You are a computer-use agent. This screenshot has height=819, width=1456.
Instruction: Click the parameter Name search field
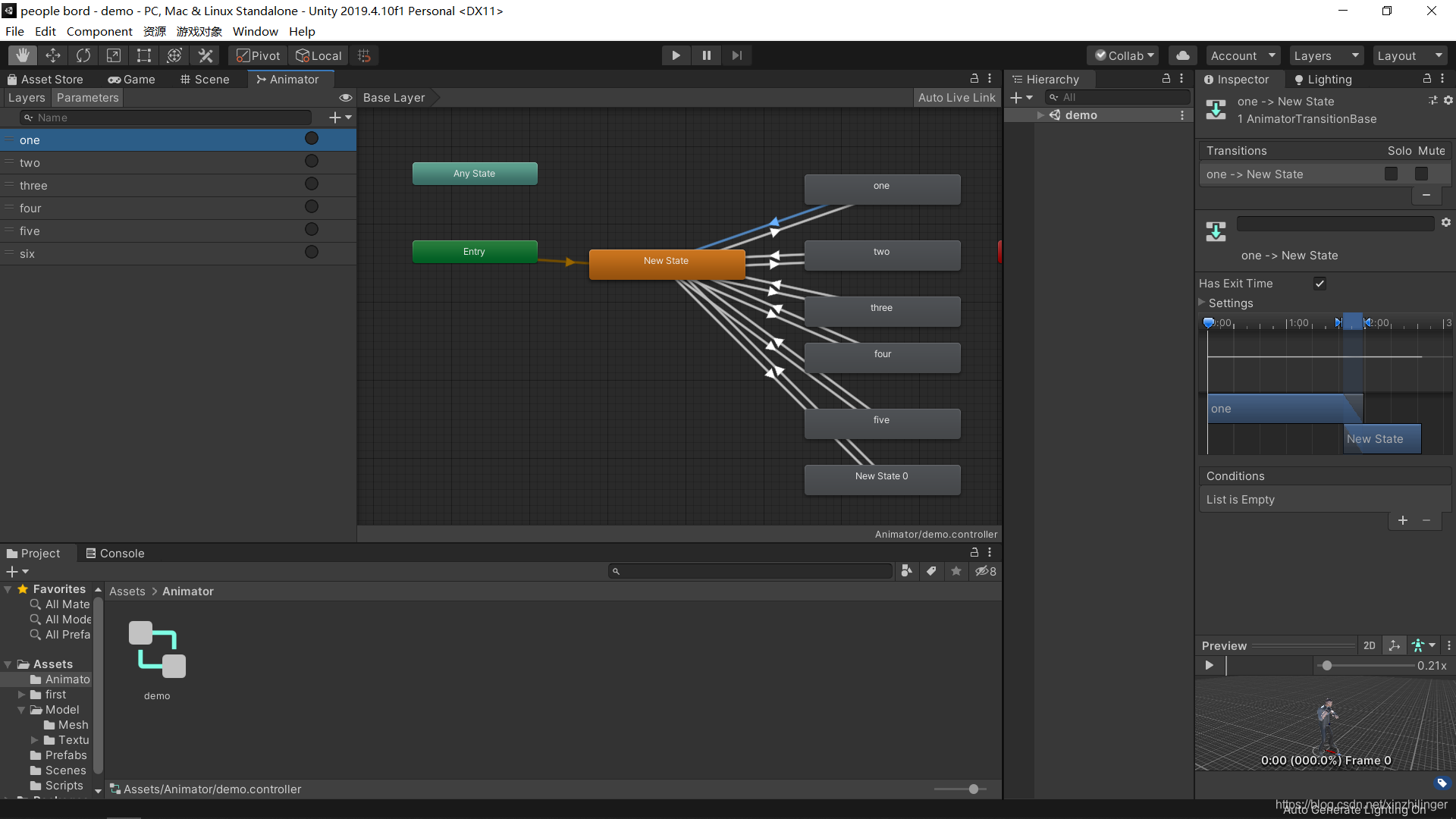click(x=165, y=118)
